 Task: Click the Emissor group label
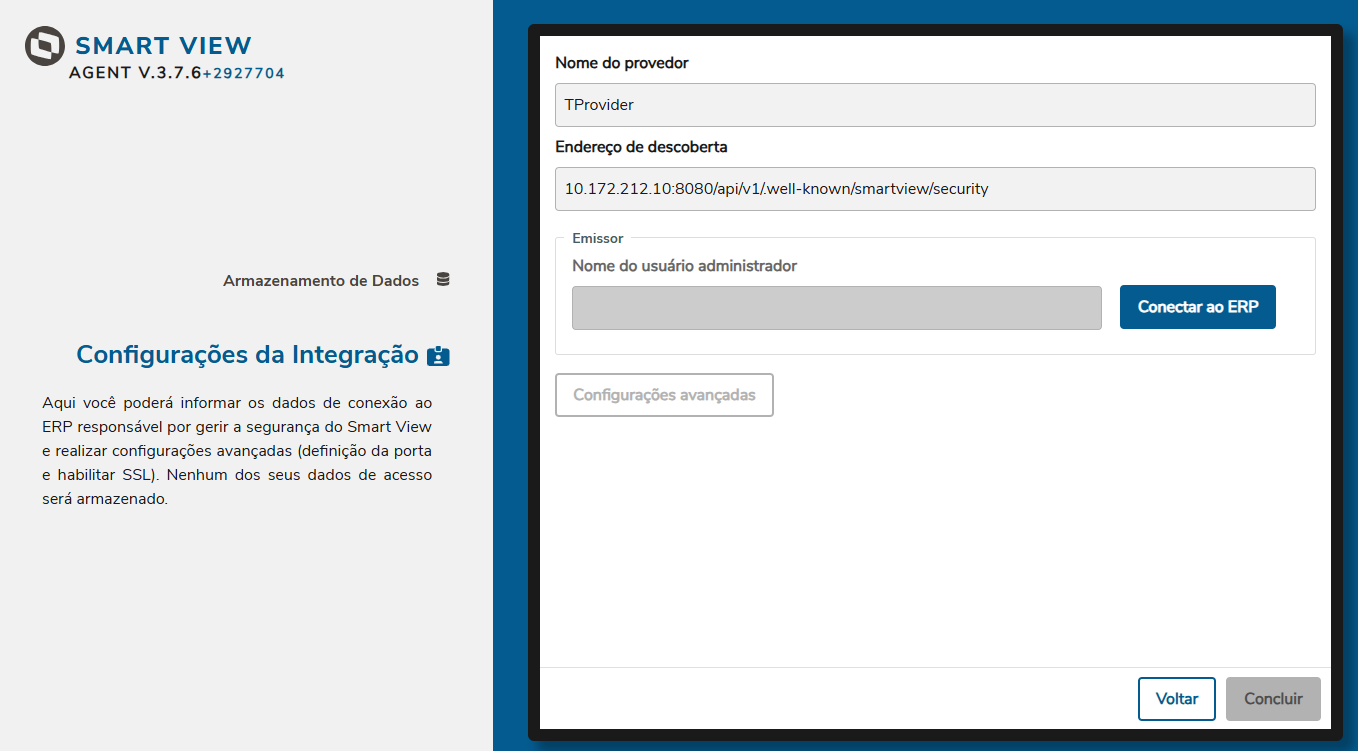[598, 239]
